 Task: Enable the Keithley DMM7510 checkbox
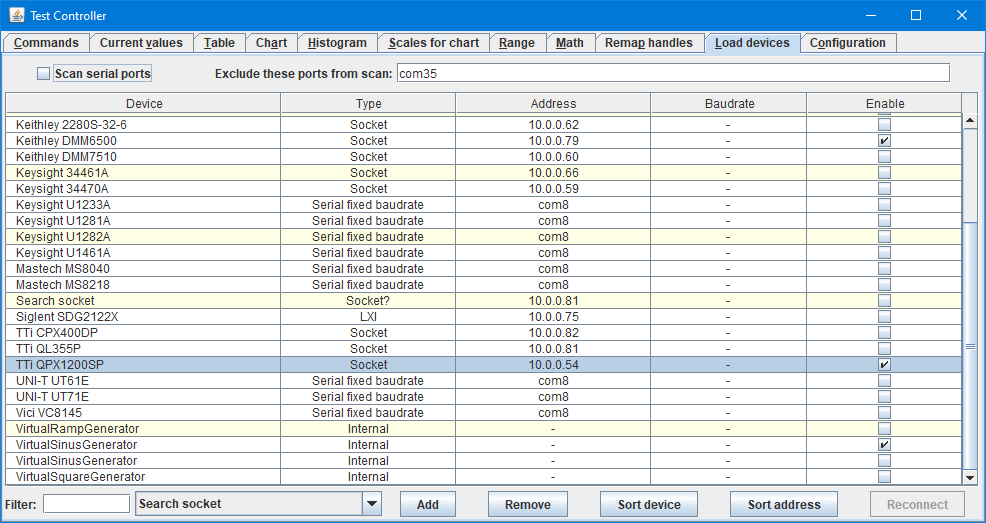click(884, 157)
